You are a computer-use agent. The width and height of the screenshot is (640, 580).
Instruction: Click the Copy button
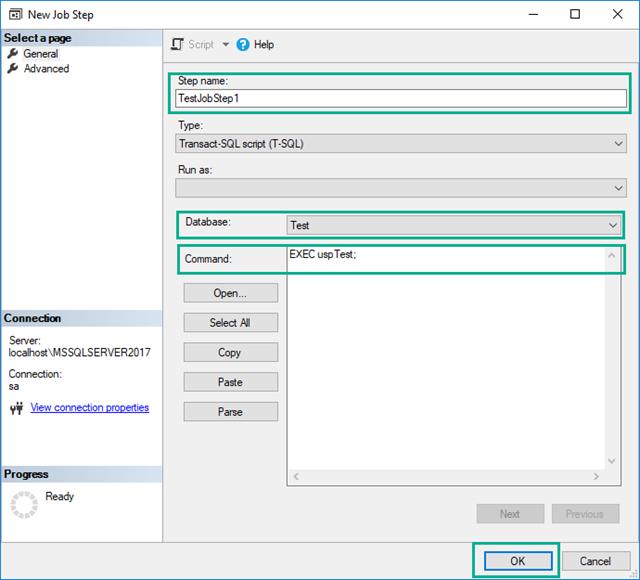click(230, 352)
